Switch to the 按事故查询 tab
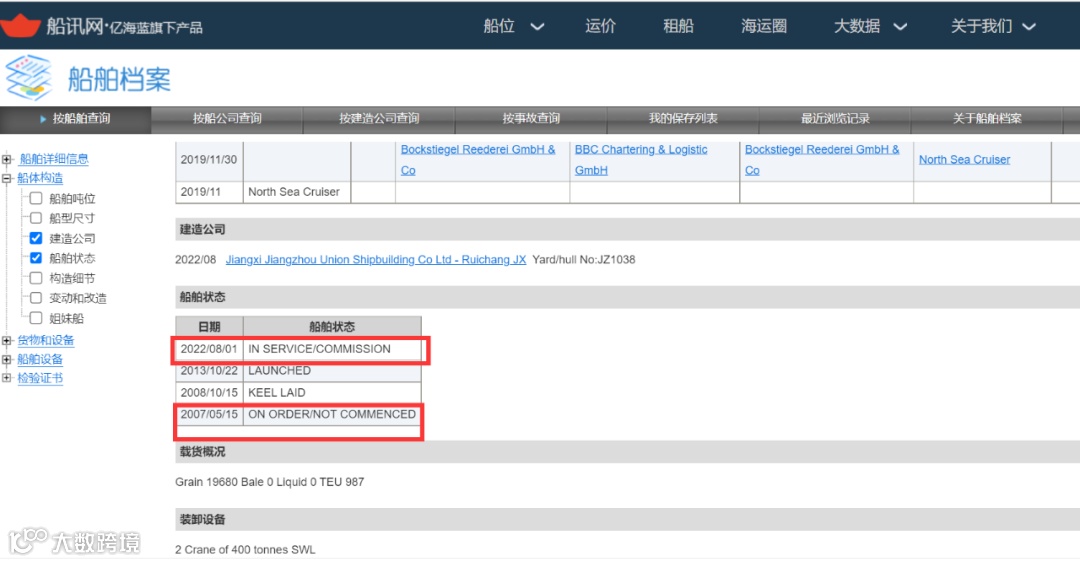 tap(530, 118)
